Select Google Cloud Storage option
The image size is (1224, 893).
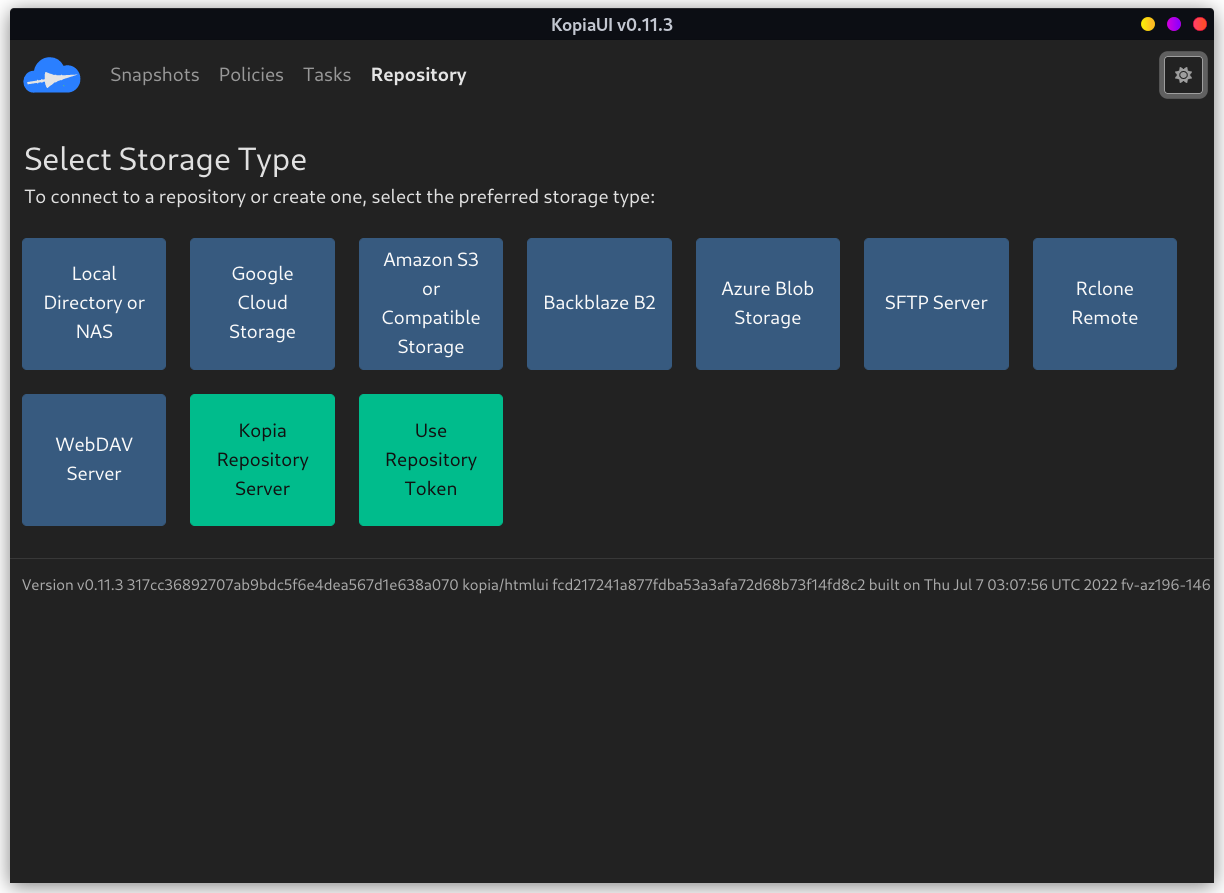tap(262, 303)
